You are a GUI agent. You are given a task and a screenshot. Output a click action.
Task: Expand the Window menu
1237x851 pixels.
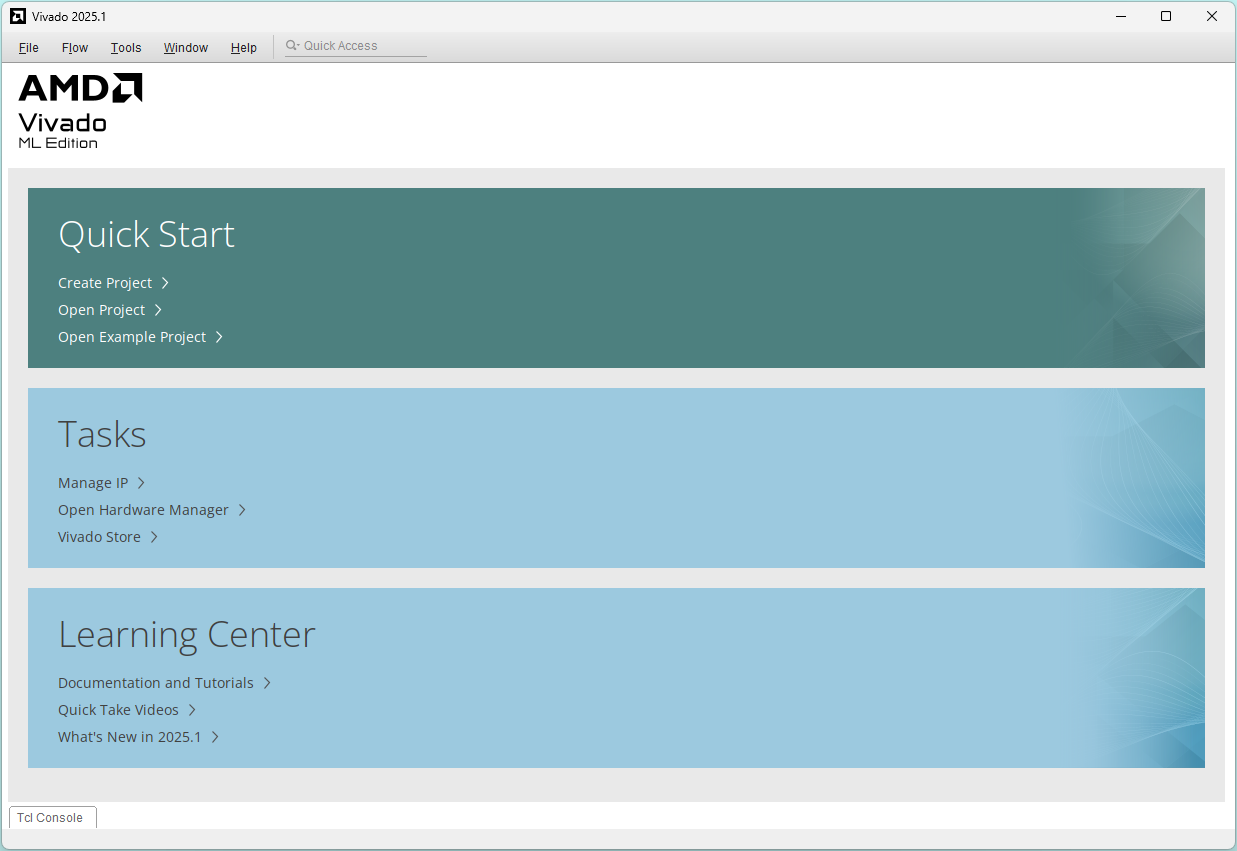[x=186, y=48]
